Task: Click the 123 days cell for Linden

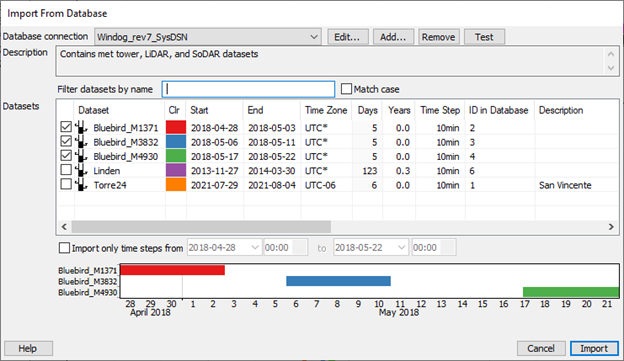Action: 370,171
